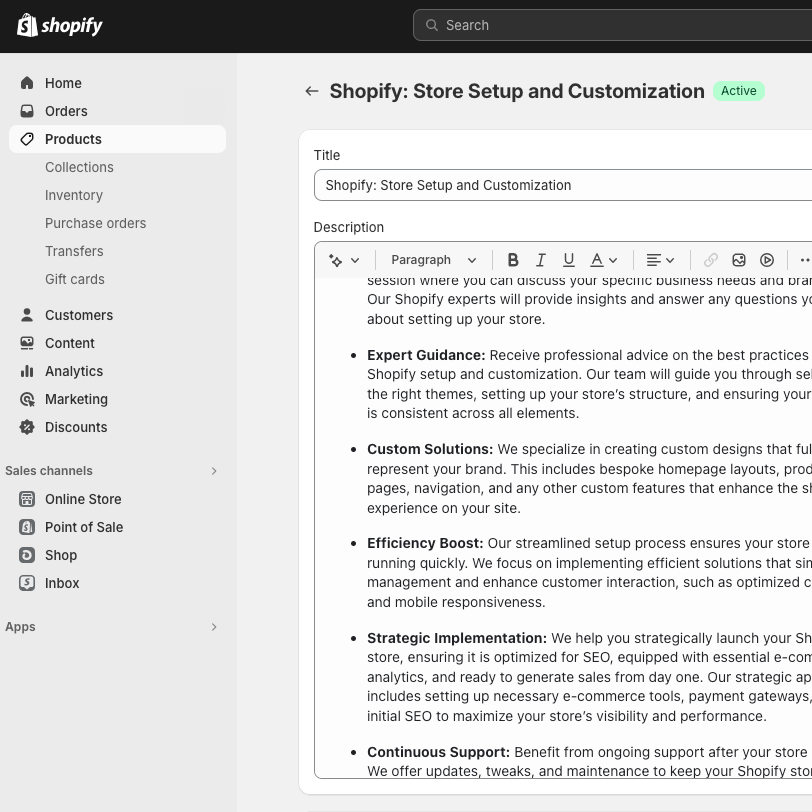Click the insert link icon

pyautogui.click(x=710, y=260)
